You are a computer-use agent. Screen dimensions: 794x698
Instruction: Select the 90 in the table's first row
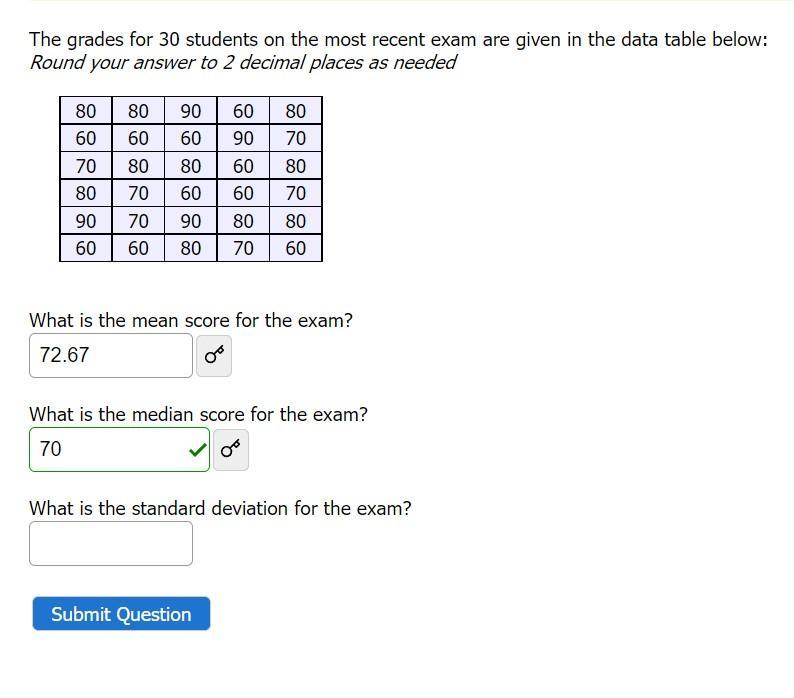click(x=190, y=111)
